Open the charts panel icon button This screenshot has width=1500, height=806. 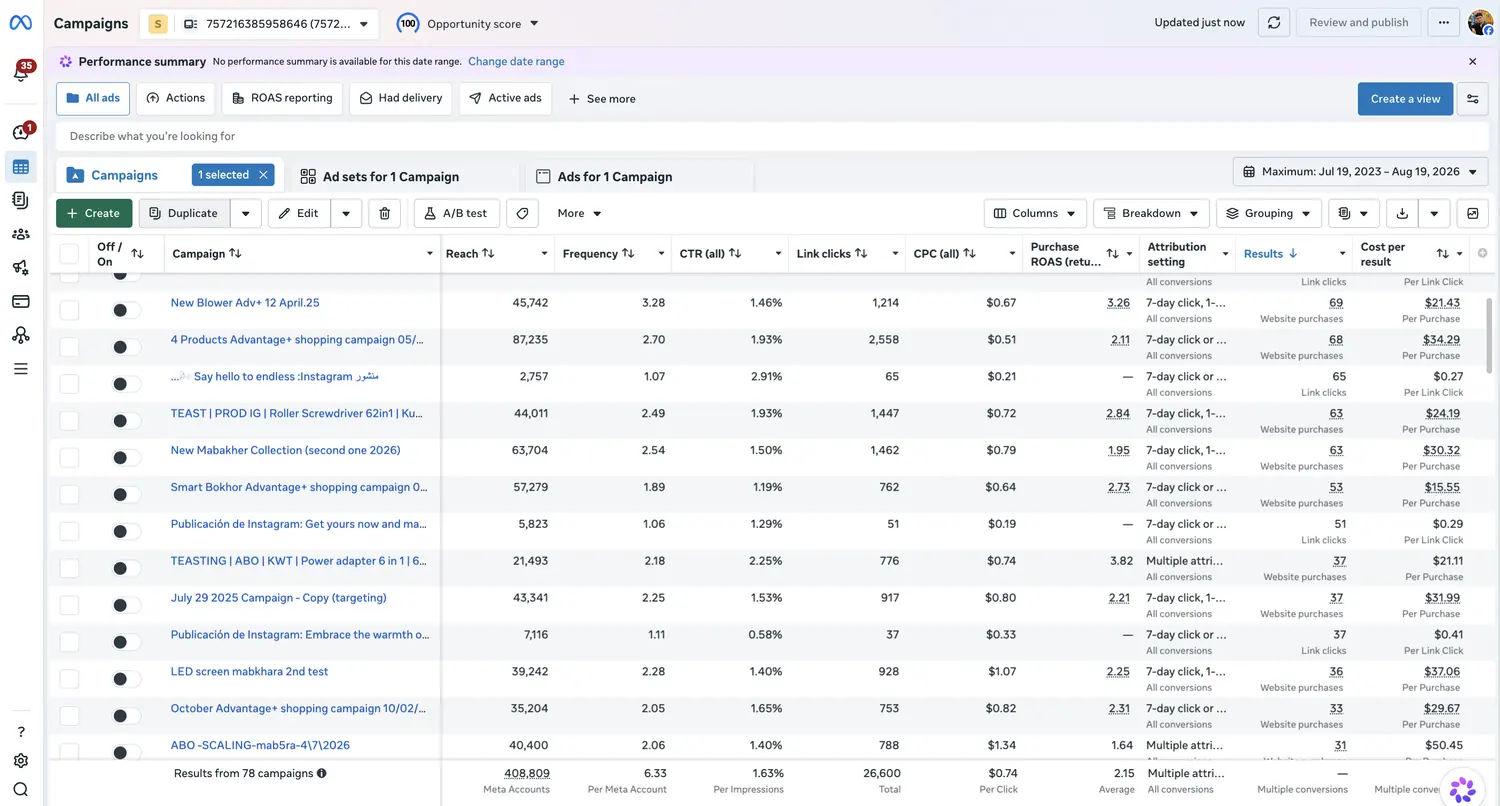[x=1472, y=213]
